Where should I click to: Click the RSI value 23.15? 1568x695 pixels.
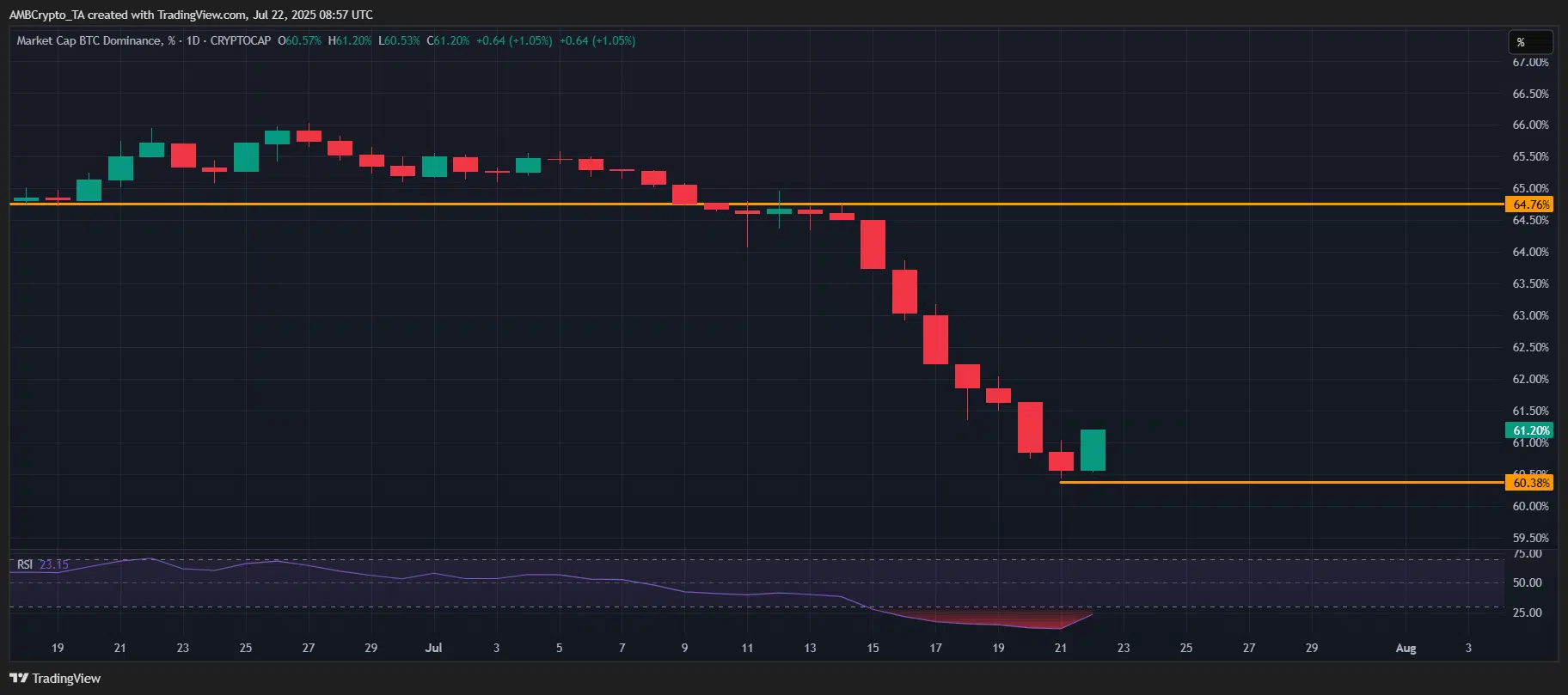54,564
